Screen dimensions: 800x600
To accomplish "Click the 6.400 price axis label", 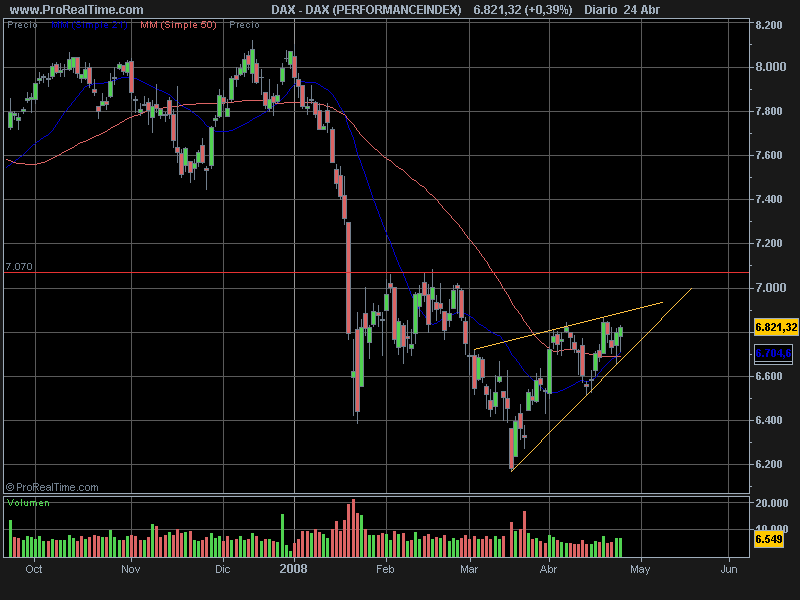I will (769, 420).
